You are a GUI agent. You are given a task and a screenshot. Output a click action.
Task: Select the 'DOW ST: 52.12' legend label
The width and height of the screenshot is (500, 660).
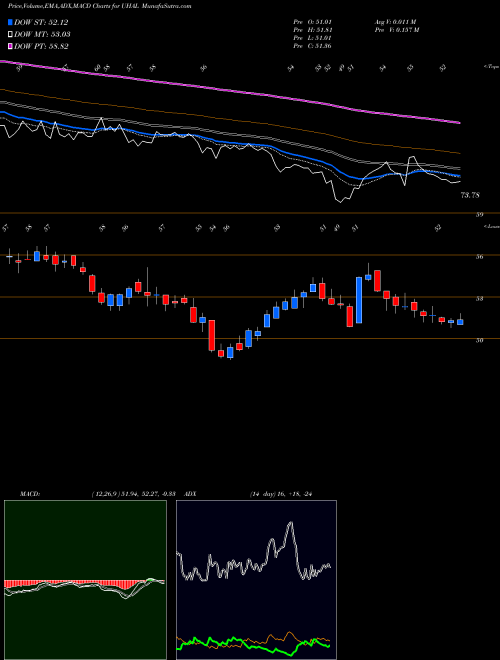[x=41, y=22]
